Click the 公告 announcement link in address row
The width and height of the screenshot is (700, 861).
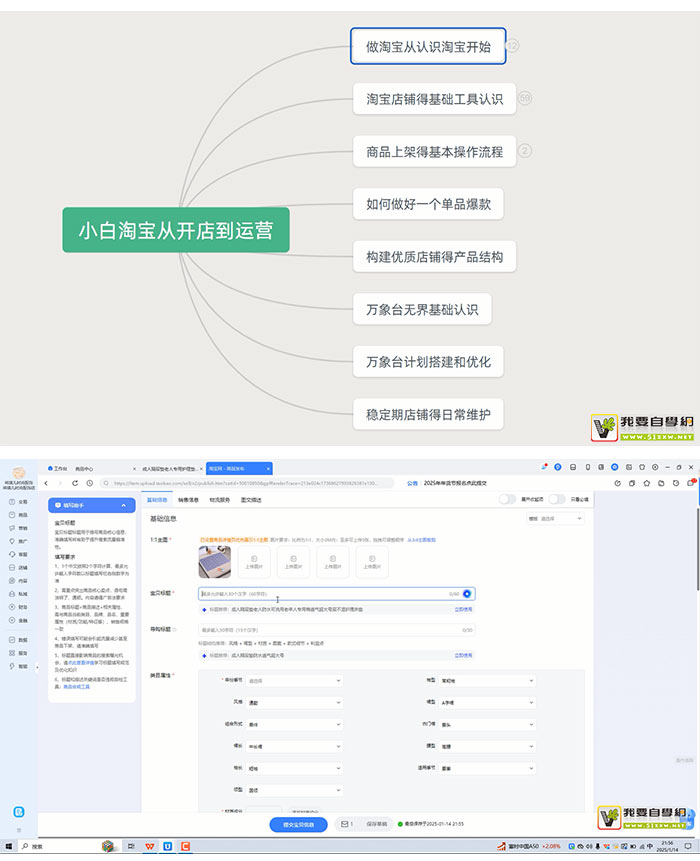pos(412,483)
